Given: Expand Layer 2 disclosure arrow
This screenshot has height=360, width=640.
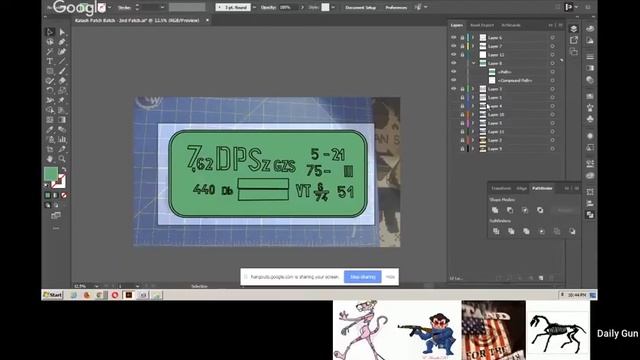Looking at the screenshot, I should 473,140.
